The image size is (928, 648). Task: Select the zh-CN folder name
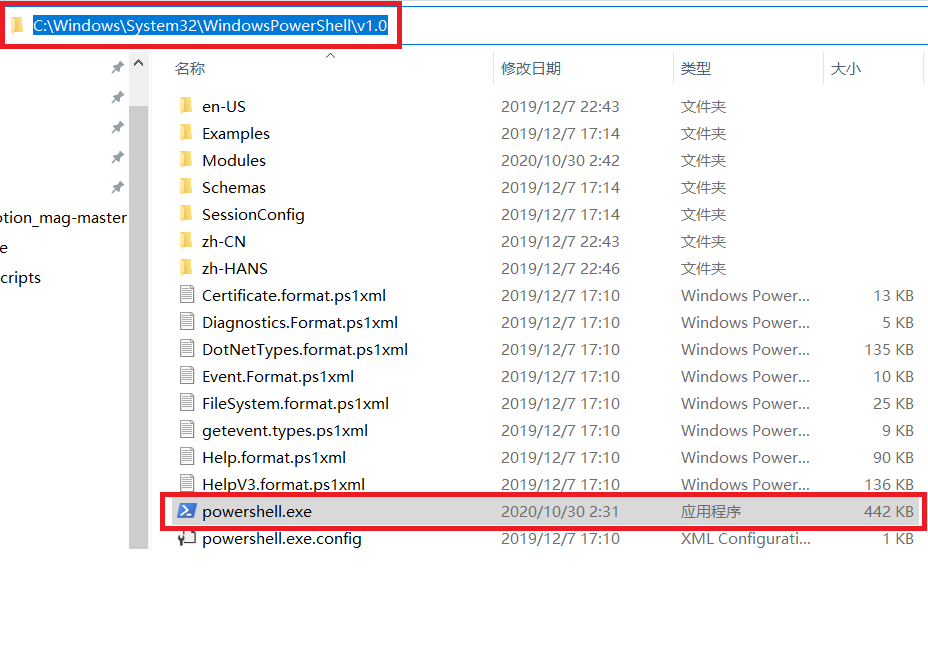[224, 241]
